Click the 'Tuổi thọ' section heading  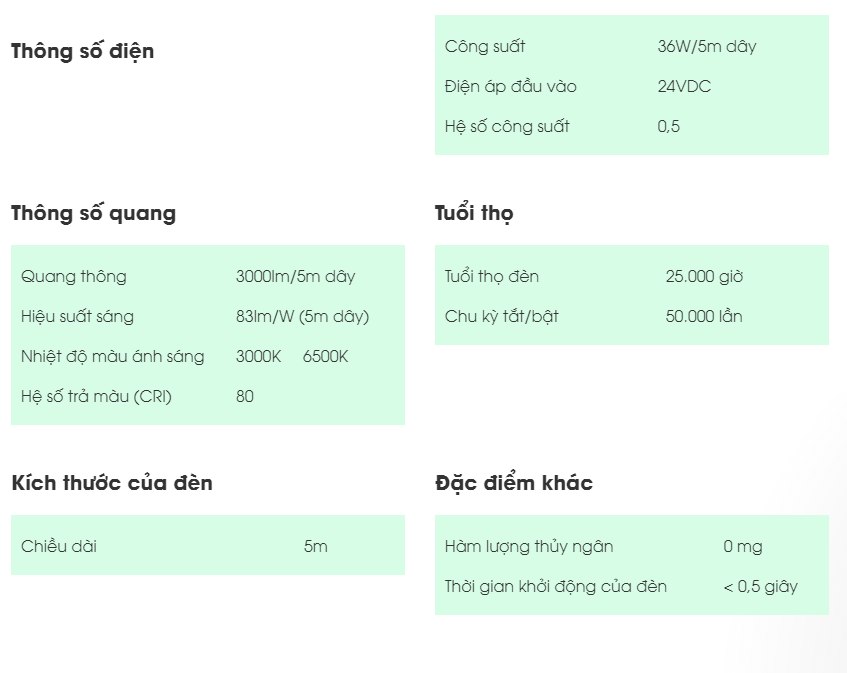click(474, 213)
